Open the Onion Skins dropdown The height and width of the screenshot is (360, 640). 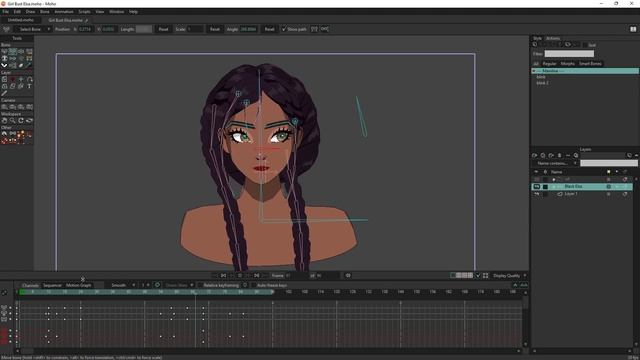(x=180, y=285)
